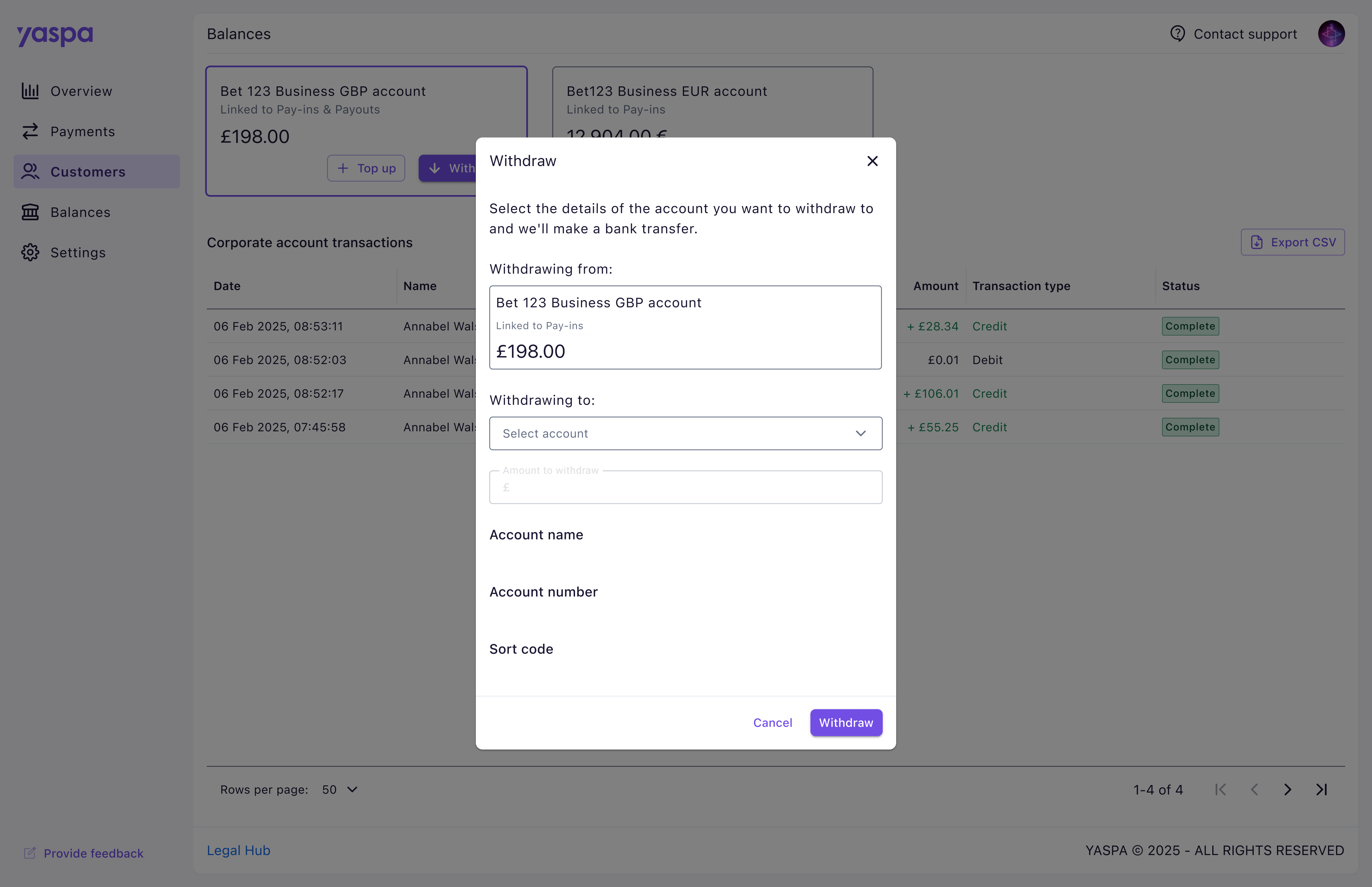Open Overview from the sidebar
The height and width of the screenshot is (887, 1372).
pyautogui.click(x=81, y=91)
